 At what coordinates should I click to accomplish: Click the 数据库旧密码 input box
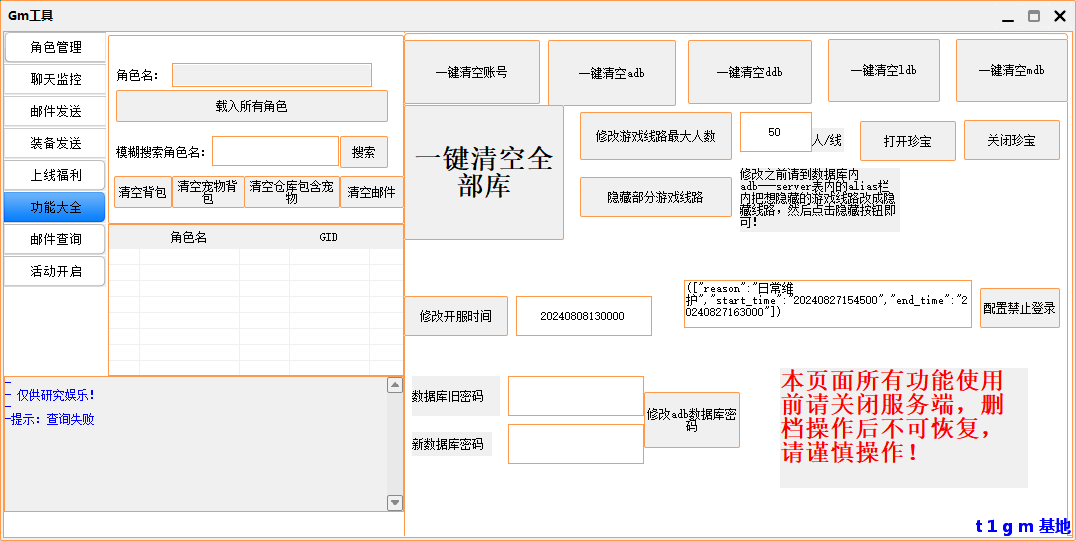[x=575, y=396]
